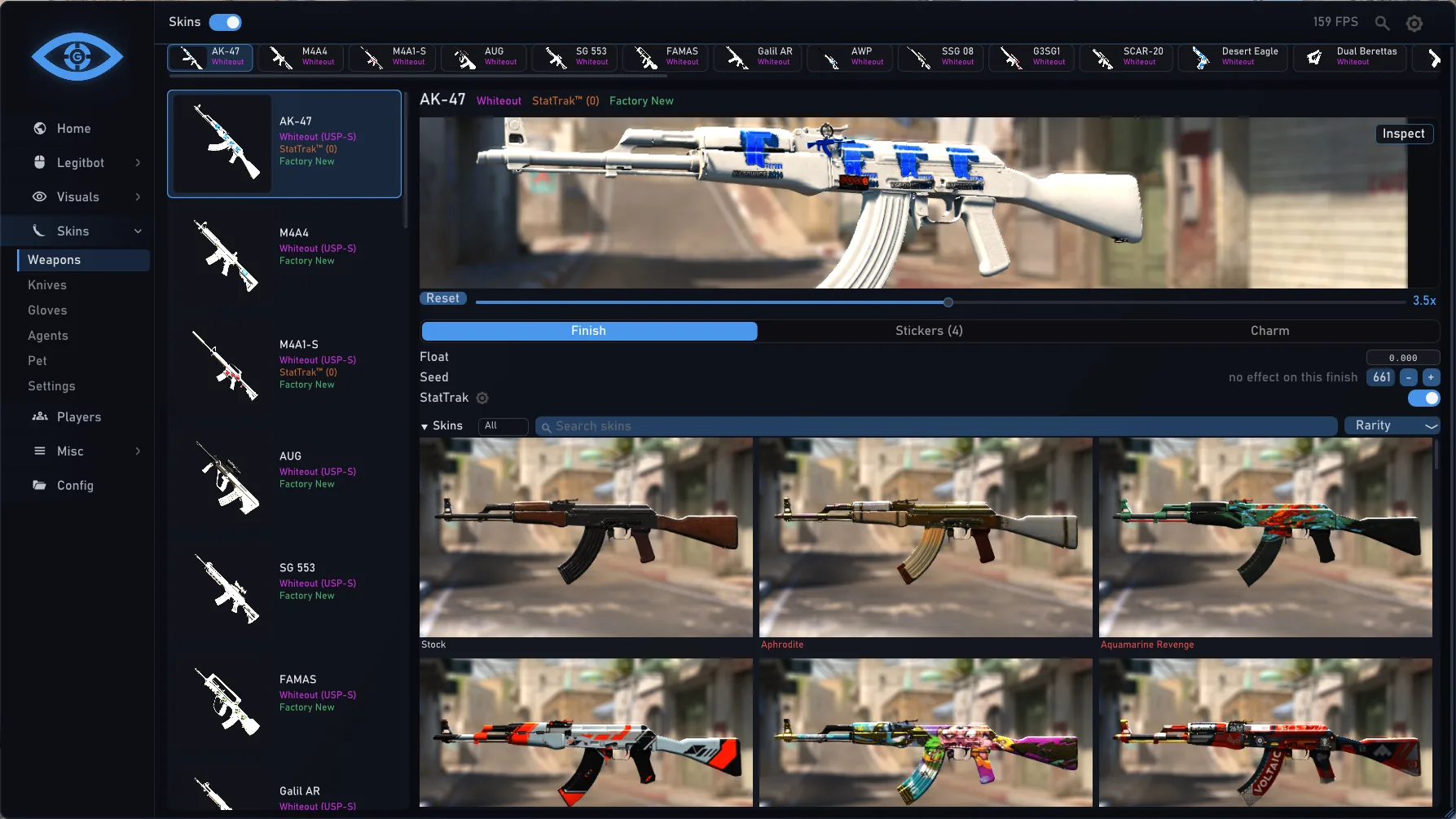Expand the Misc submenu chevron
Viewport: 1456px width, 819px height.
click(x=138, y=451)
